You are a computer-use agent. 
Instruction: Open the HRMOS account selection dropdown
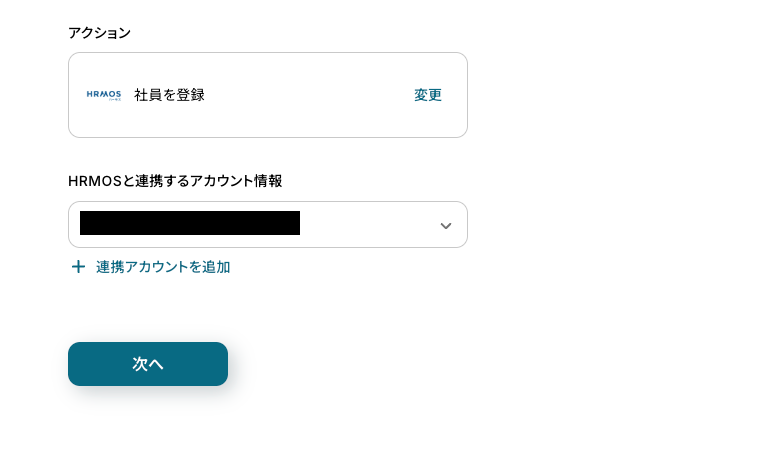pos(267,225)
